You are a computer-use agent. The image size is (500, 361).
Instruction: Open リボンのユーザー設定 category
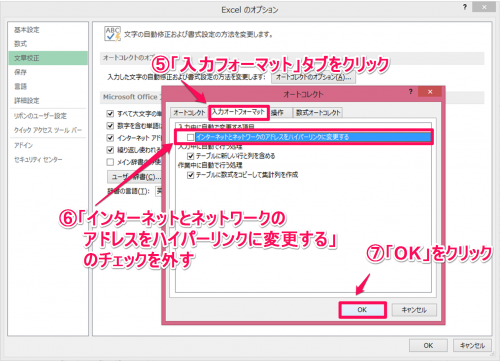point(40,116)
